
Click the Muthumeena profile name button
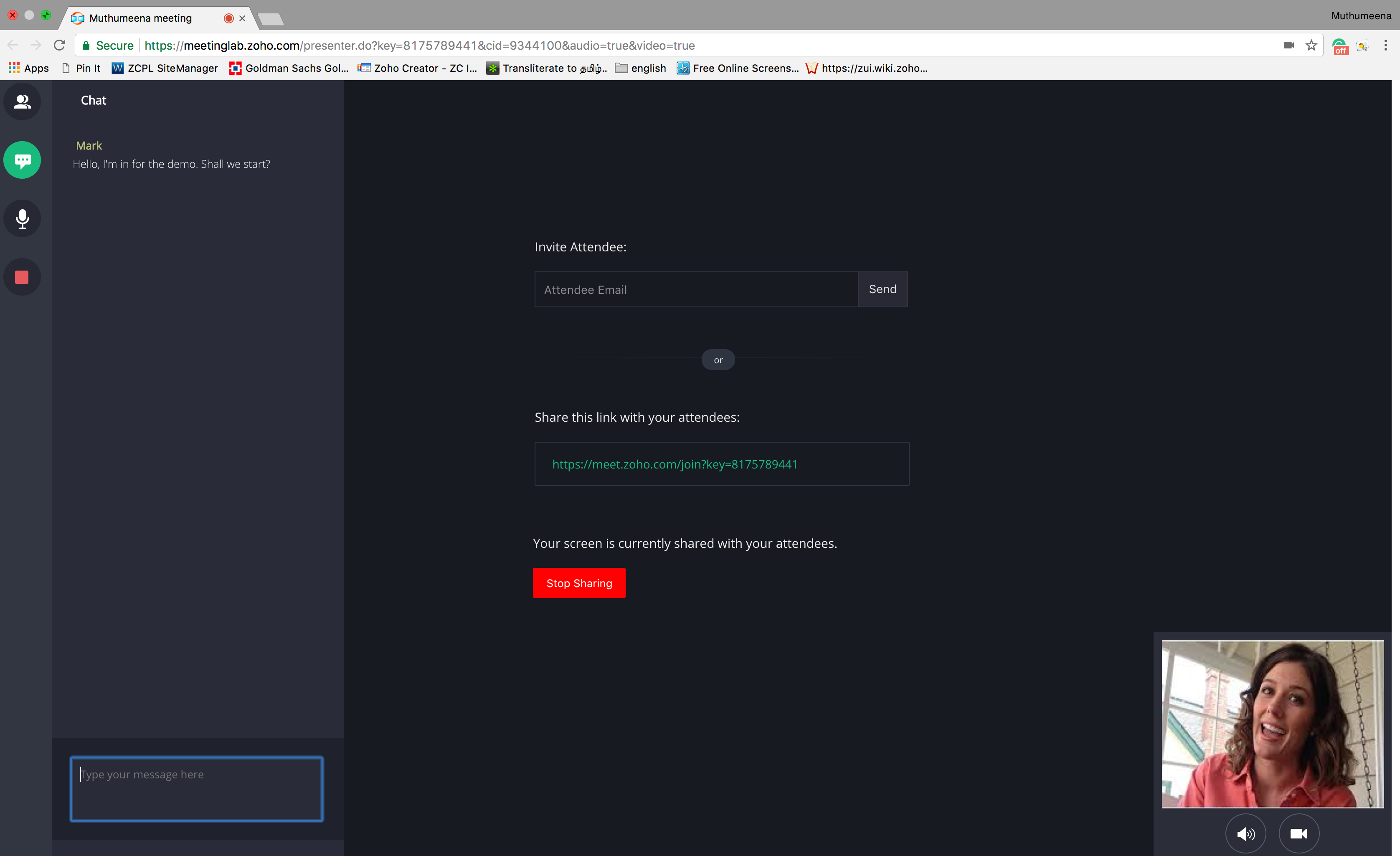(x=1361, y=16)
